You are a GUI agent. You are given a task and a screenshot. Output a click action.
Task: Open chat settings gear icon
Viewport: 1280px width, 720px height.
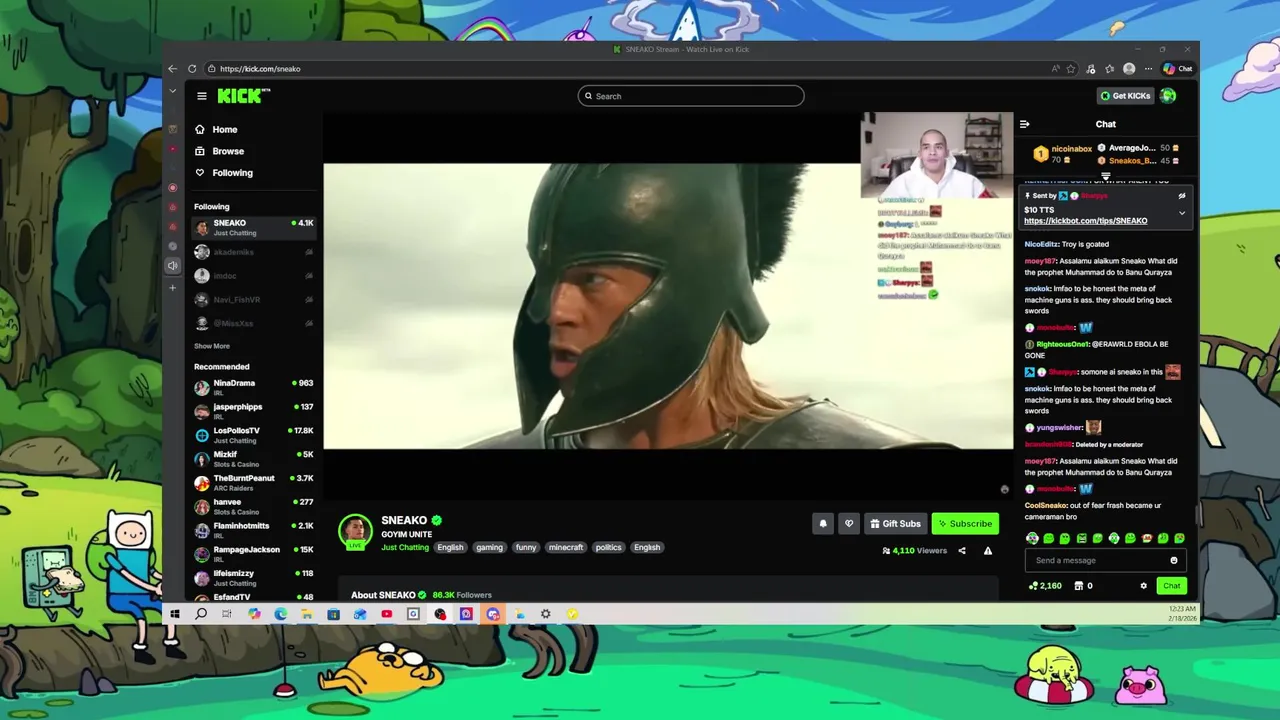coord(1144,586)
